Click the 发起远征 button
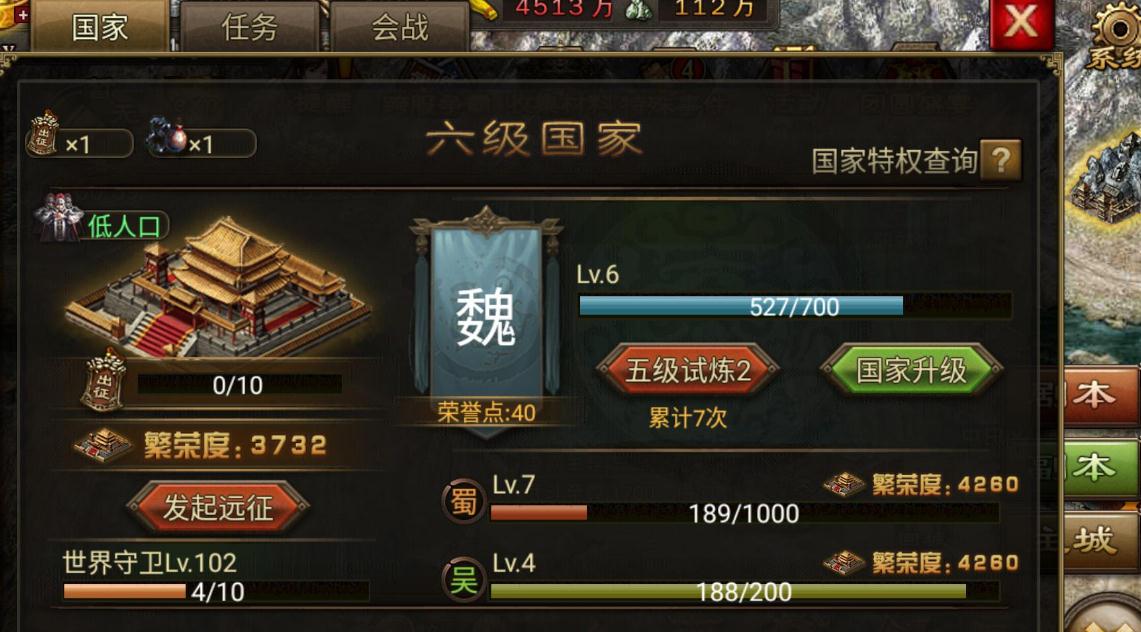The image size is (1141, 632). [x=218, y=507]
